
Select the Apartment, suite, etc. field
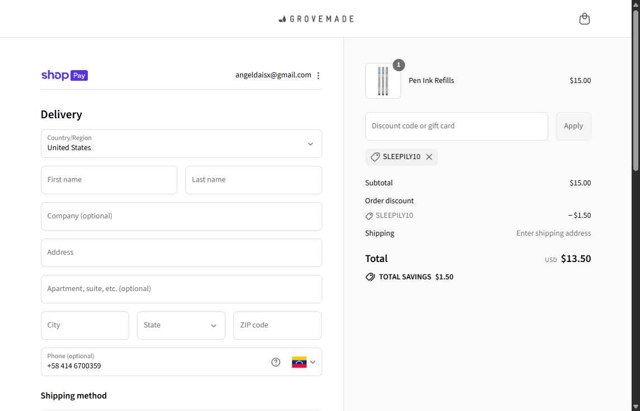click(x=181, y=289)
